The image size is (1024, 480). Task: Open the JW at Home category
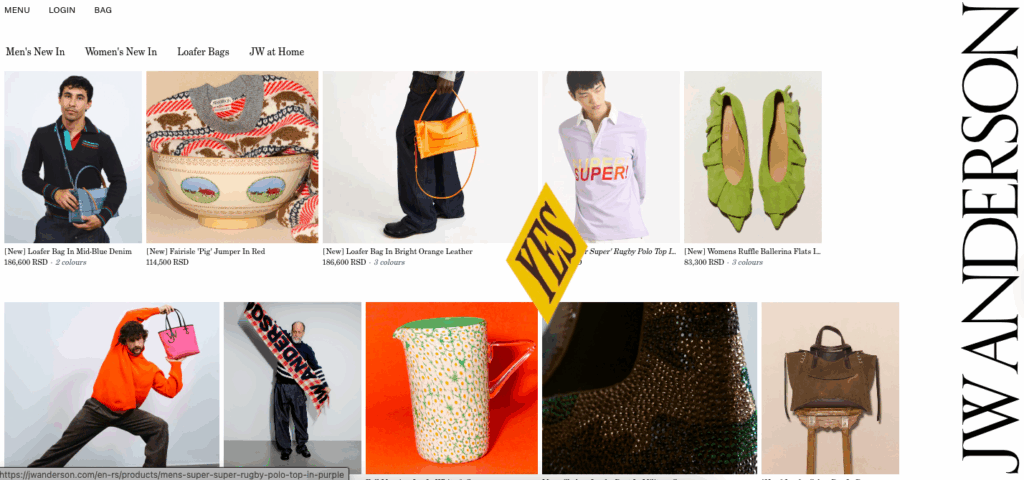coord(277,52)
